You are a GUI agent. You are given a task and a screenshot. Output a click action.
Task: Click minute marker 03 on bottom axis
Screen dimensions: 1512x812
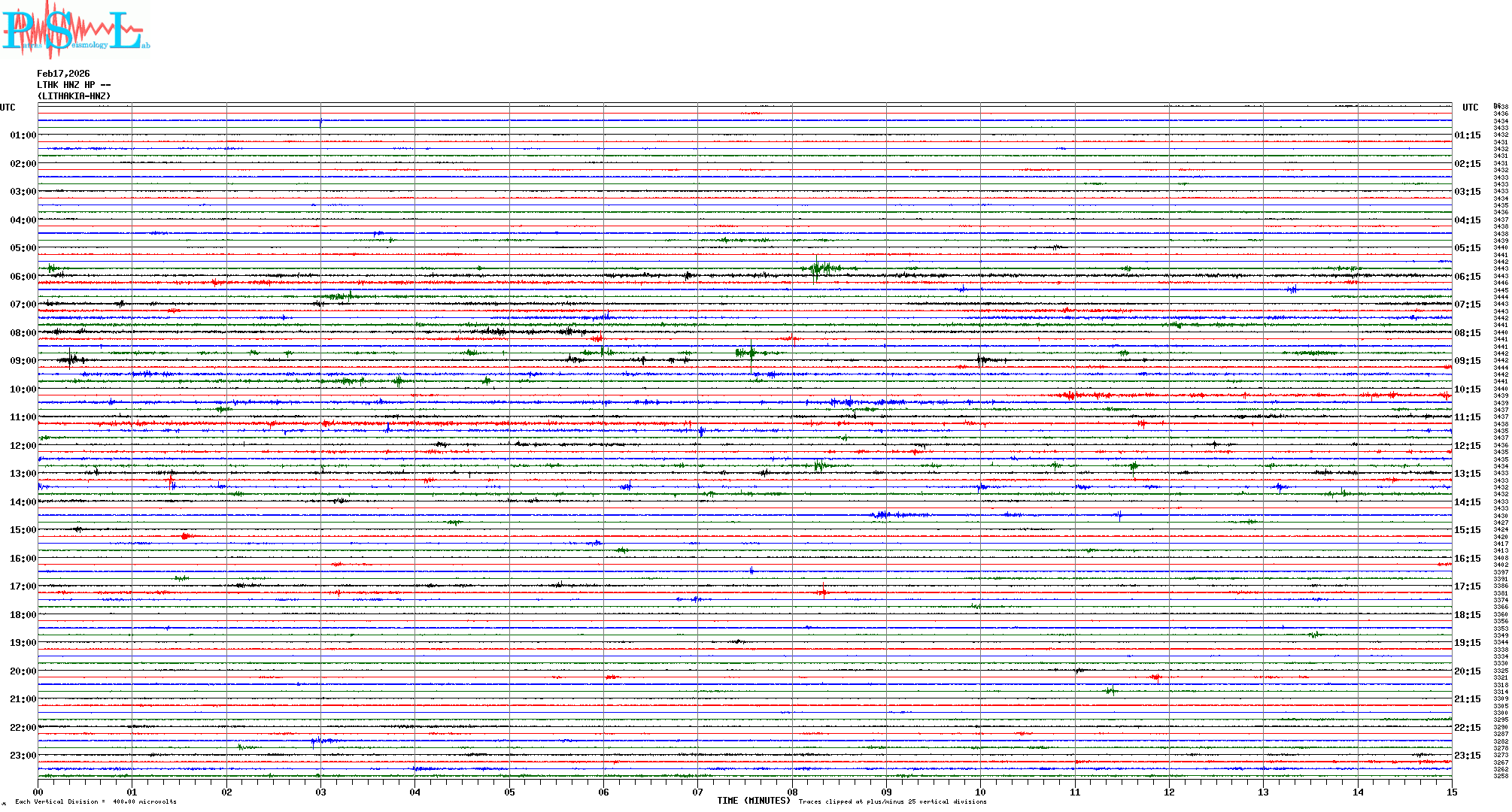pos(320,792)
